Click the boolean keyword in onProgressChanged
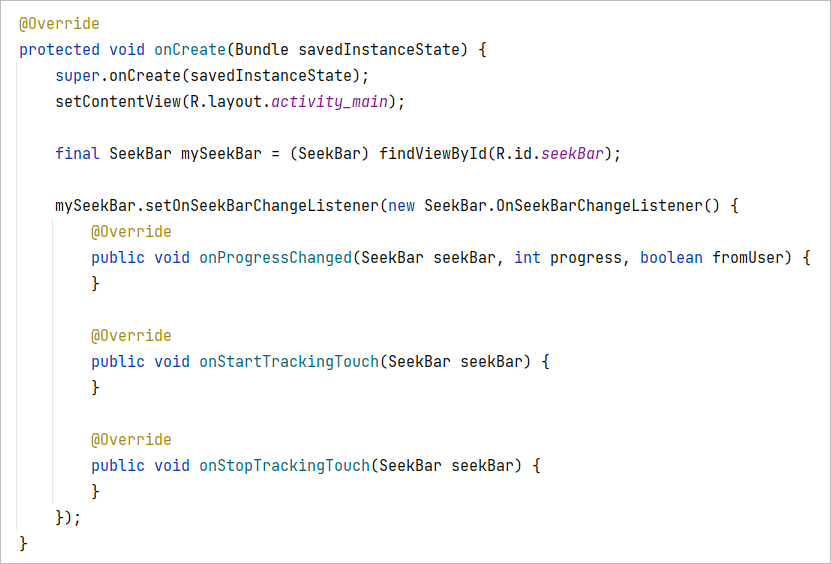The image size is (831, 564). pyautogui.click(x=671, y=258)
